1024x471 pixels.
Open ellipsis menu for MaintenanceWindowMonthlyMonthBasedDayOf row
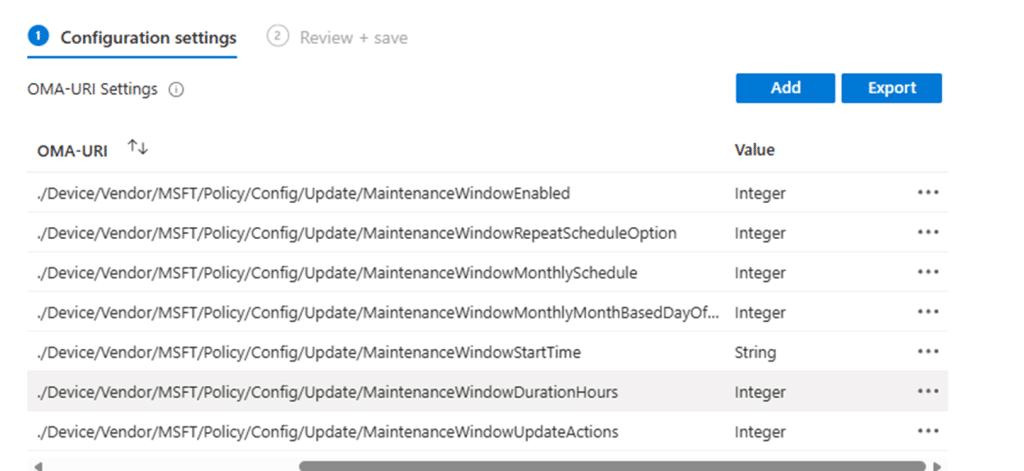tap(927, 312)
